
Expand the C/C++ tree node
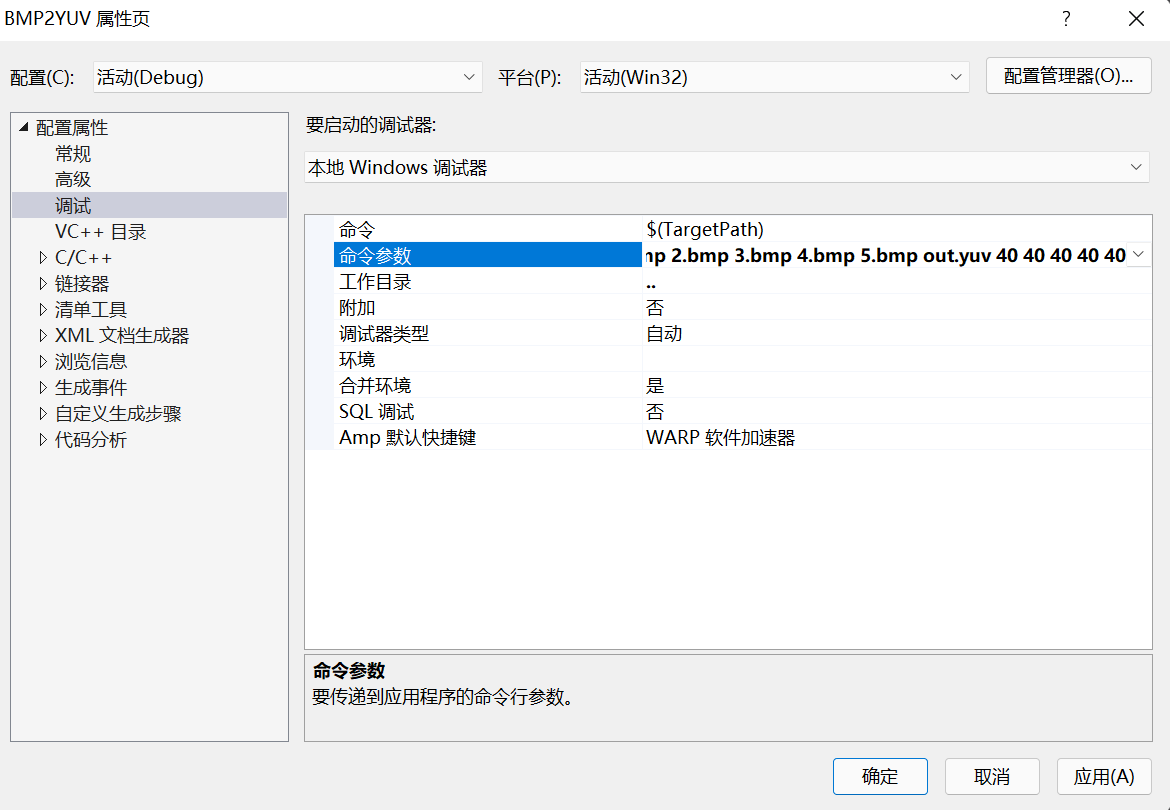(42, 257)
